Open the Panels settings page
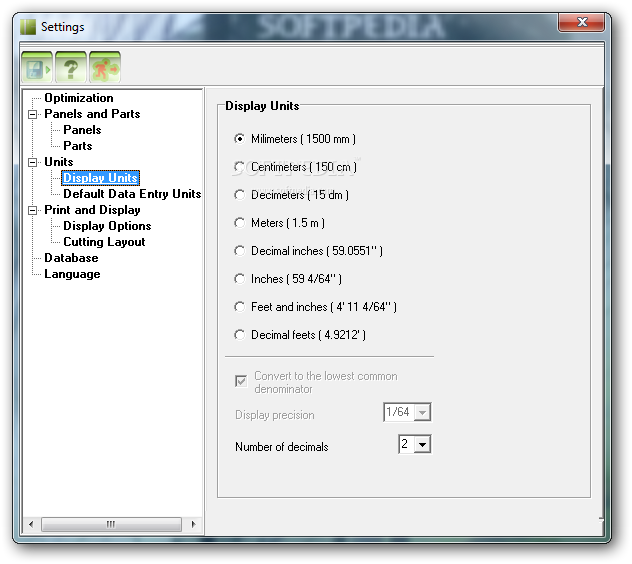This screenshot has height=564, width=632. (82, 130)
